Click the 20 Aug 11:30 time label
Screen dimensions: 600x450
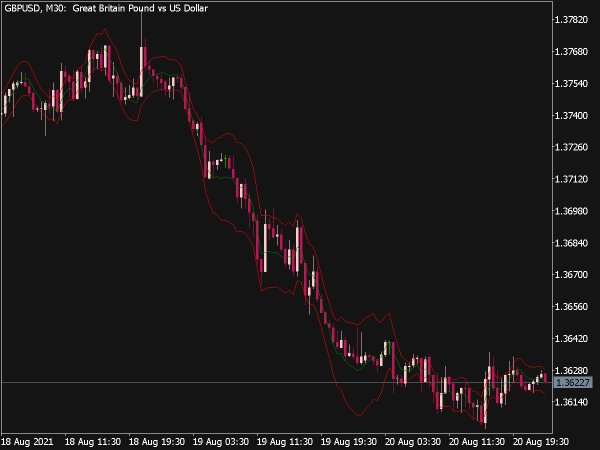click(x=476, y=442)
